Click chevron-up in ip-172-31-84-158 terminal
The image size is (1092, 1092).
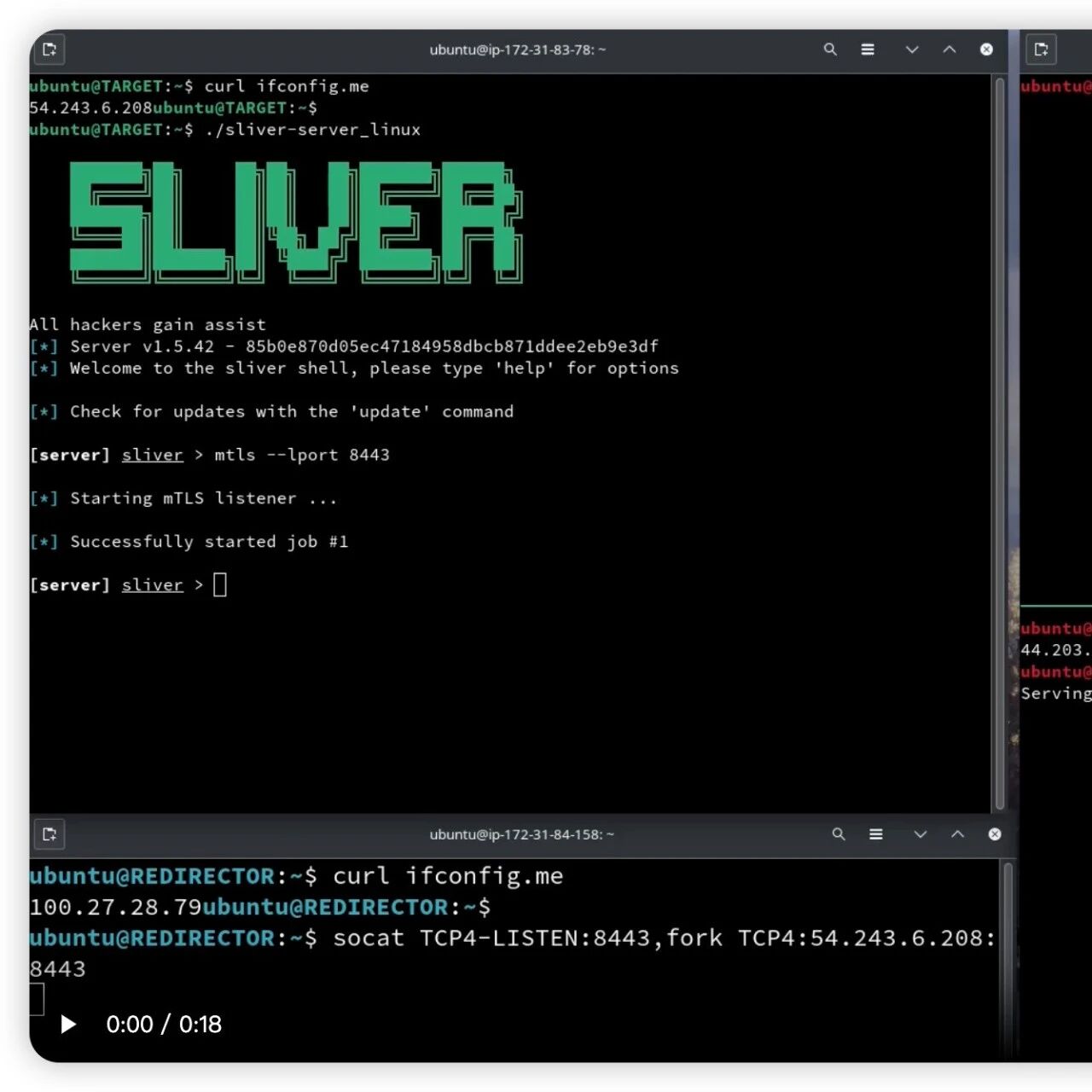point(957,834)
